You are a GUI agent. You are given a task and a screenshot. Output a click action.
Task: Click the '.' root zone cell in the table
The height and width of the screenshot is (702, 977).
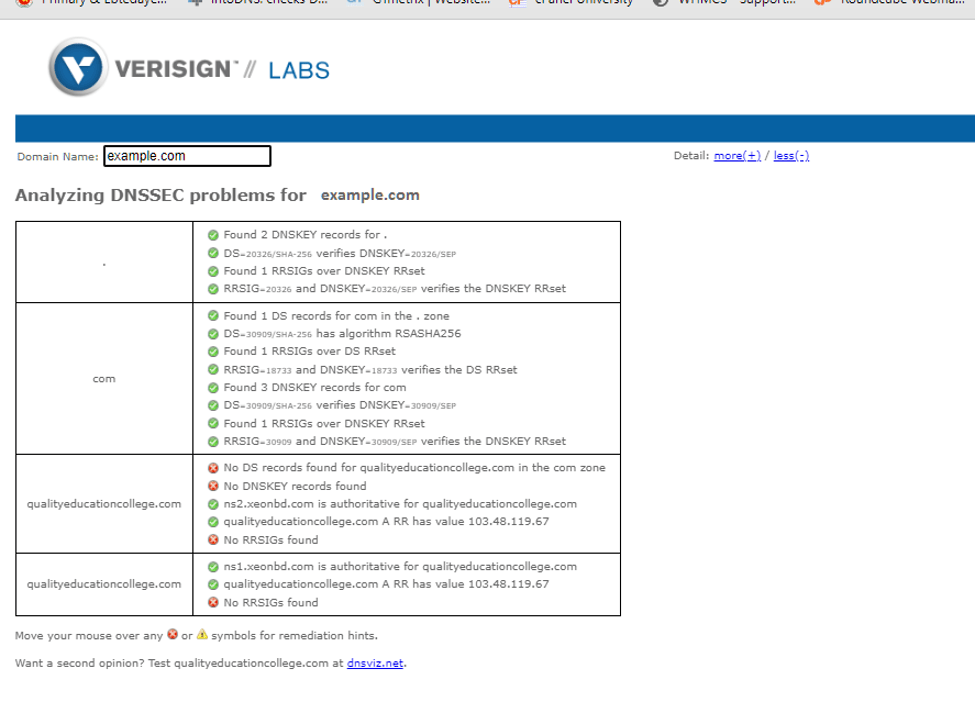click(x=104, y=262)
